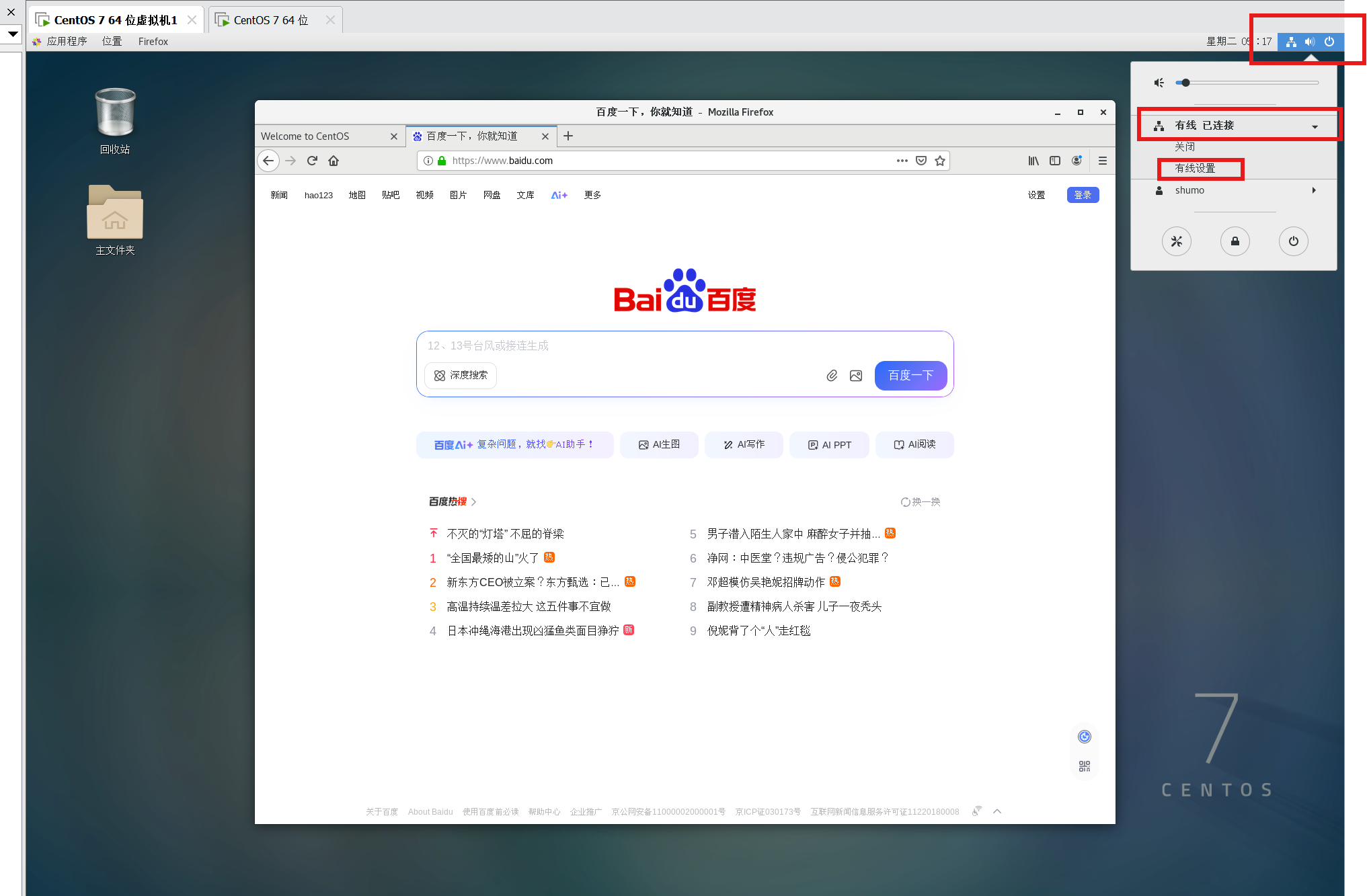
Task: Focus the Baidu search input box
Action: [685, 345]
